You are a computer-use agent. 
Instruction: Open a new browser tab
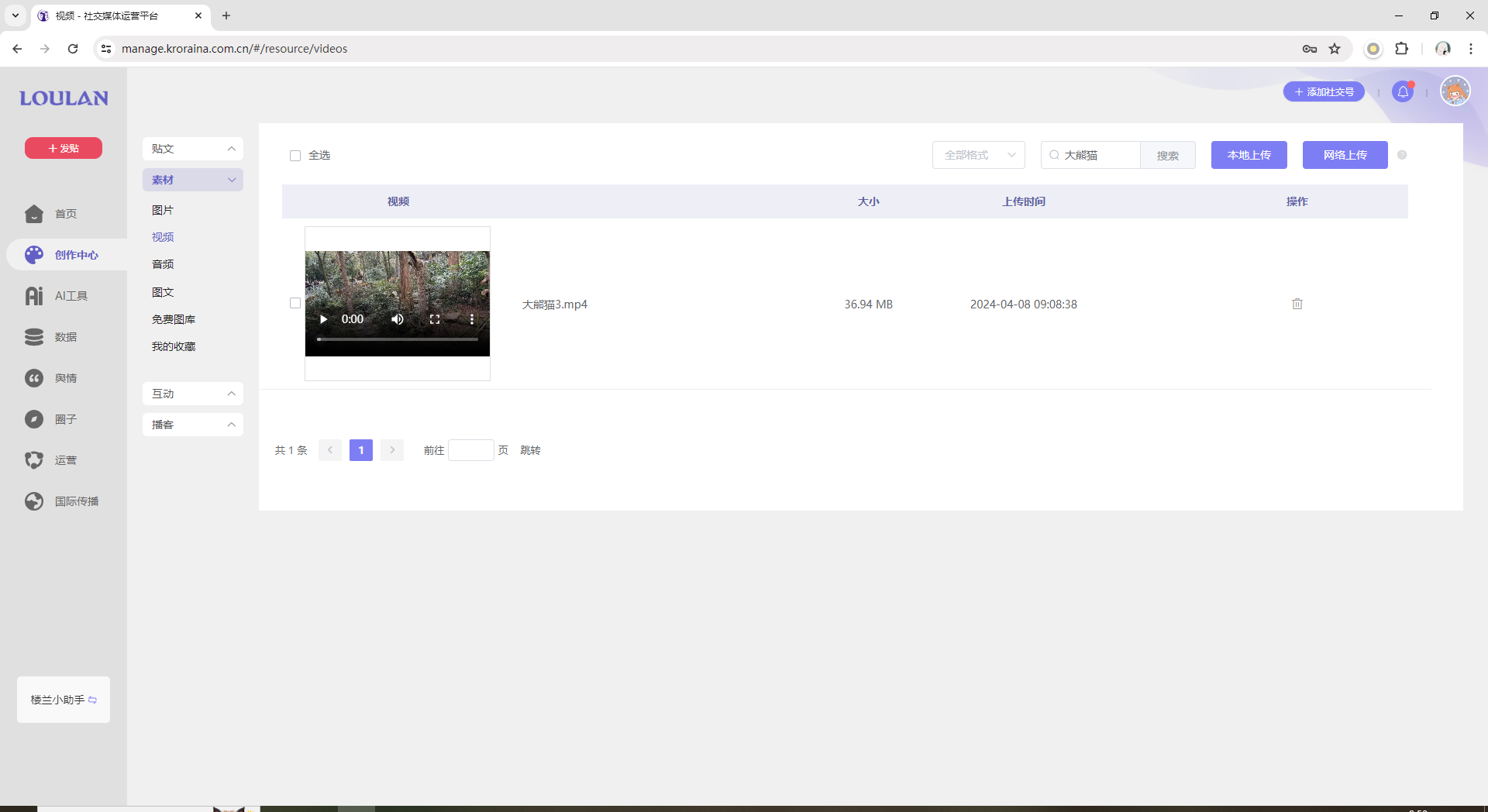[x=226, y=15]
